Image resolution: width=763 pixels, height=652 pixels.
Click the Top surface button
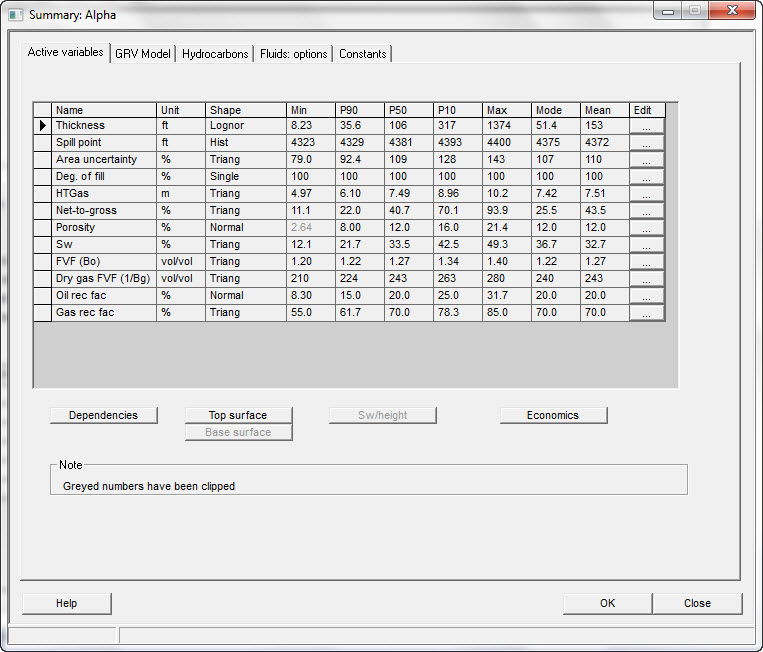[x=238, y=415]
